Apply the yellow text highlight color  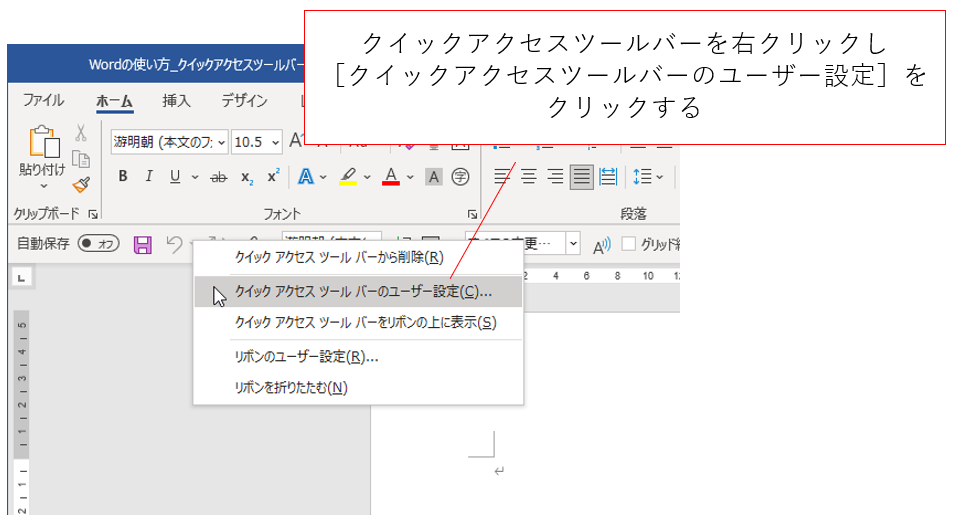(x=348, y=177)
